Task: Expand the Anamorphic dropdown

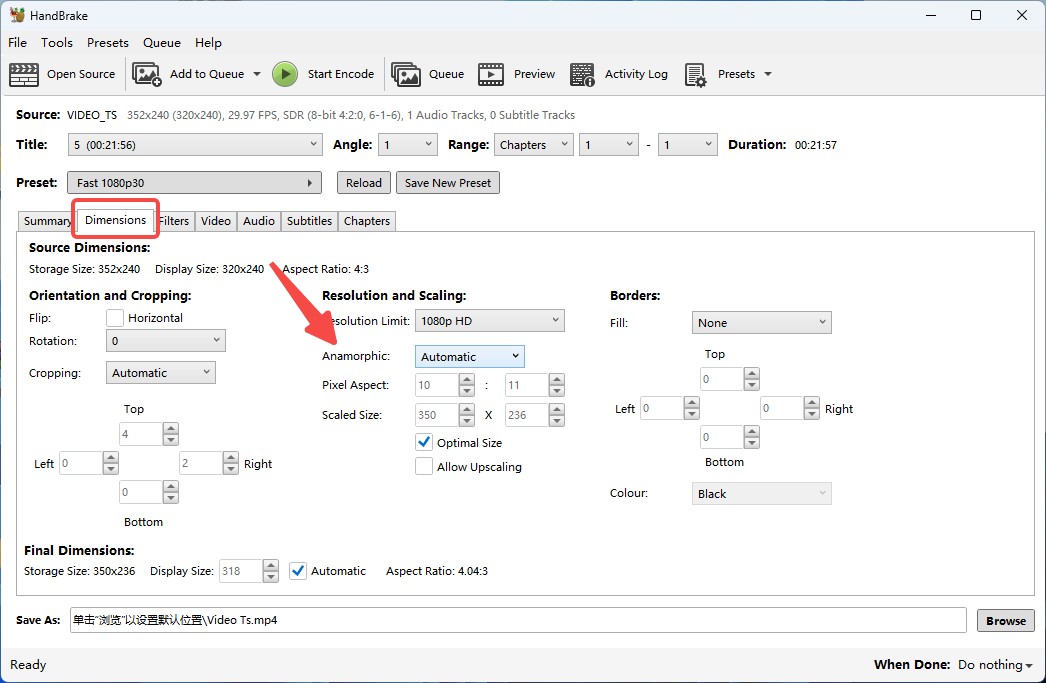Action: (469, 357)
